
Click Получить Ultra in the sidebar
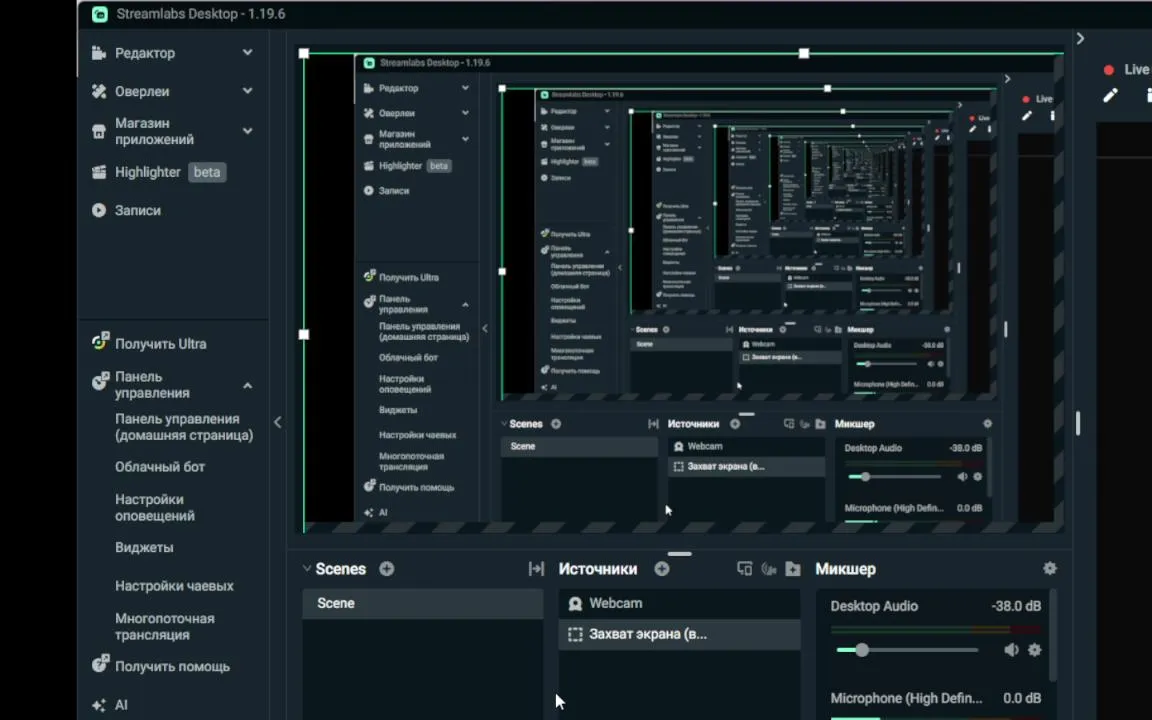click(x=160, y=344)
